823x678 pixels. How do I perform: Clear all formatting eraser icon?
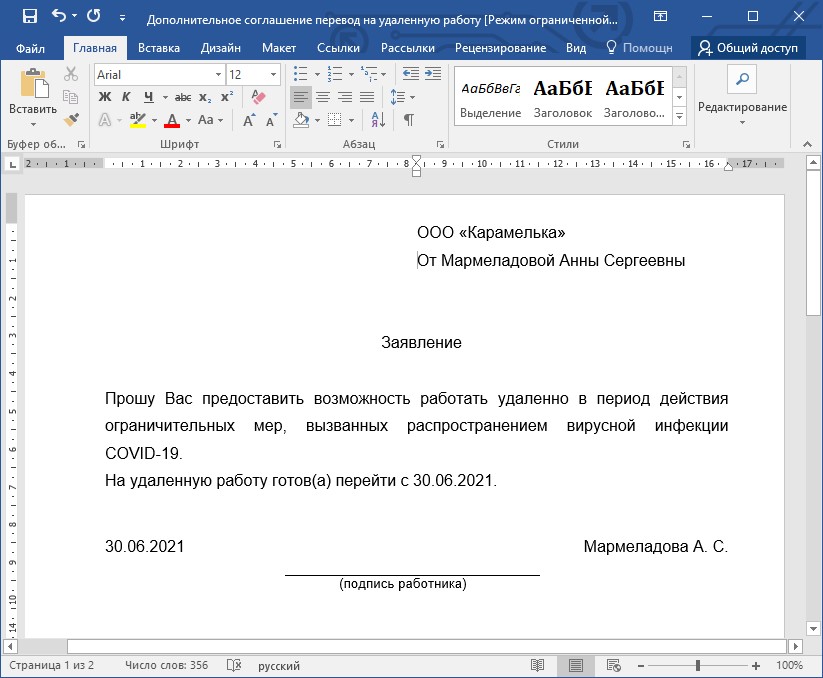point(258,97)
